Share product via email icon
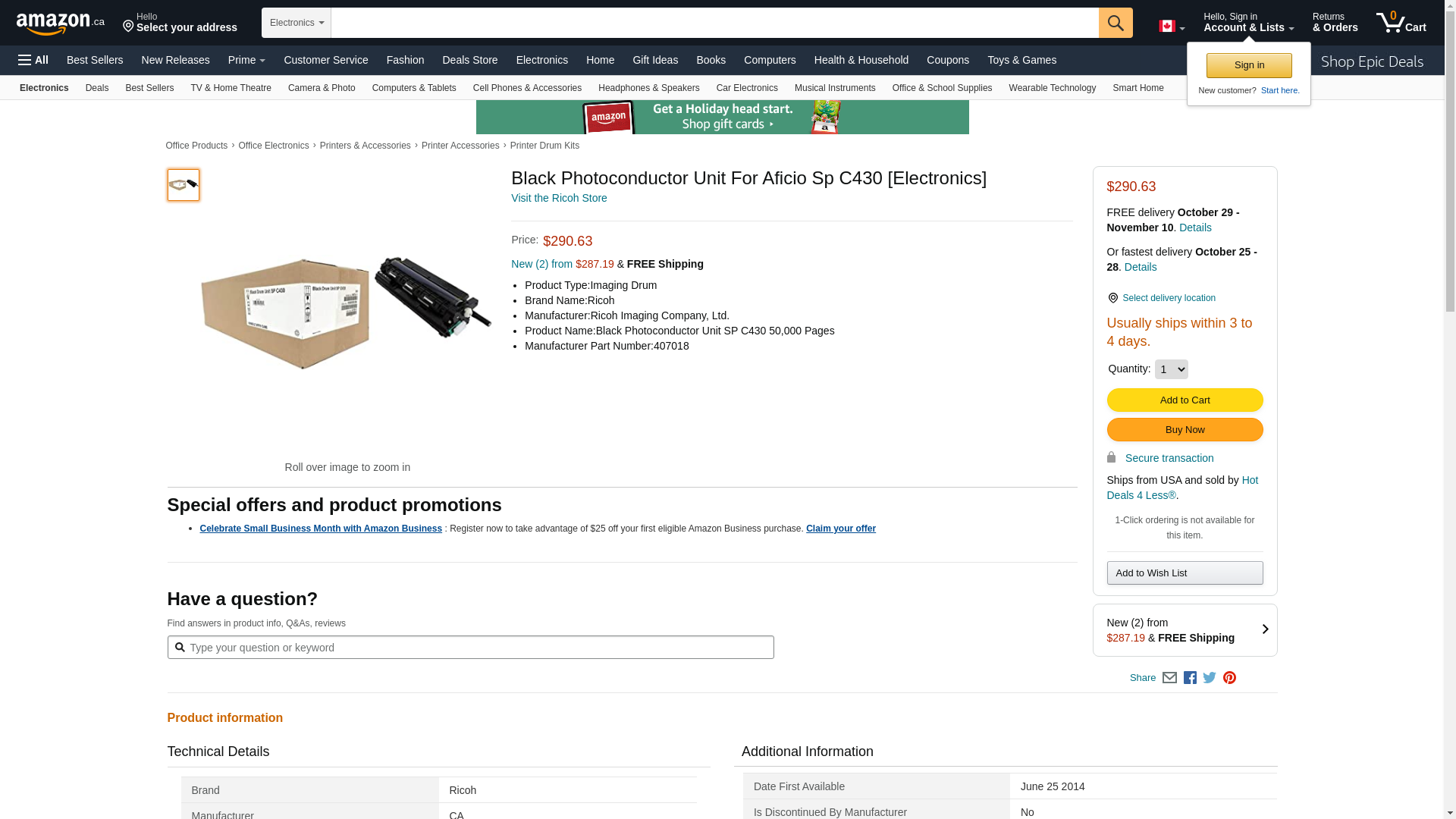1456x819 pixels. click(x=1169, y=678)
